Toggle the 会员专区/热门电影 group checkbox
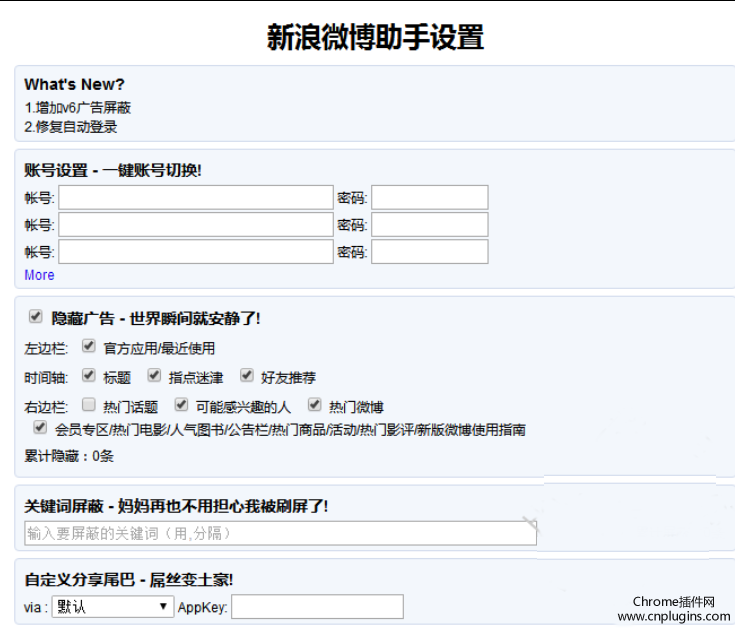The width and height of the screenshot is (735, 629). 40,427
